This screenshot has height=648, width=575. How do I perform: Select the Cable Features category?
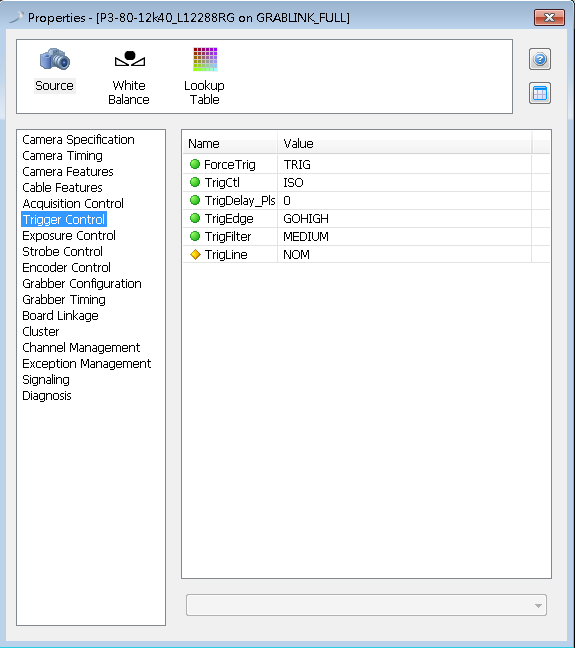62,188
